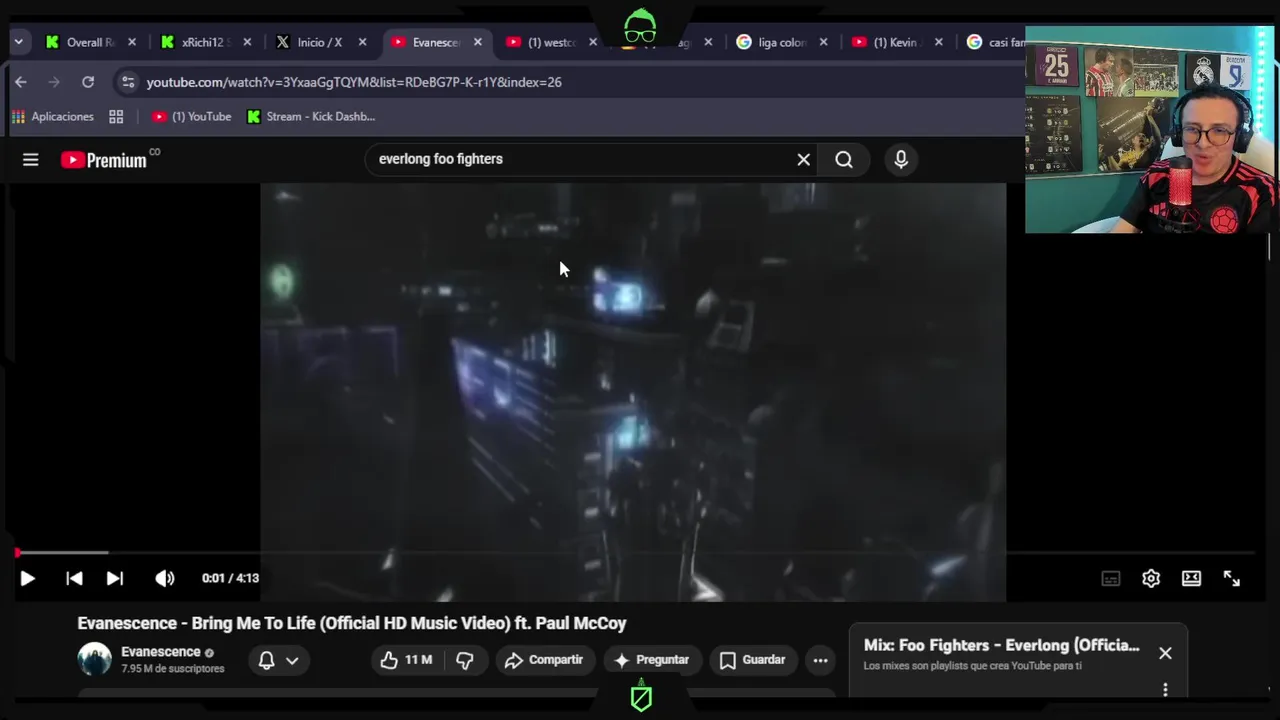
Task: Open notification bell dropdown for Evanescence
Action: [278, 660]
